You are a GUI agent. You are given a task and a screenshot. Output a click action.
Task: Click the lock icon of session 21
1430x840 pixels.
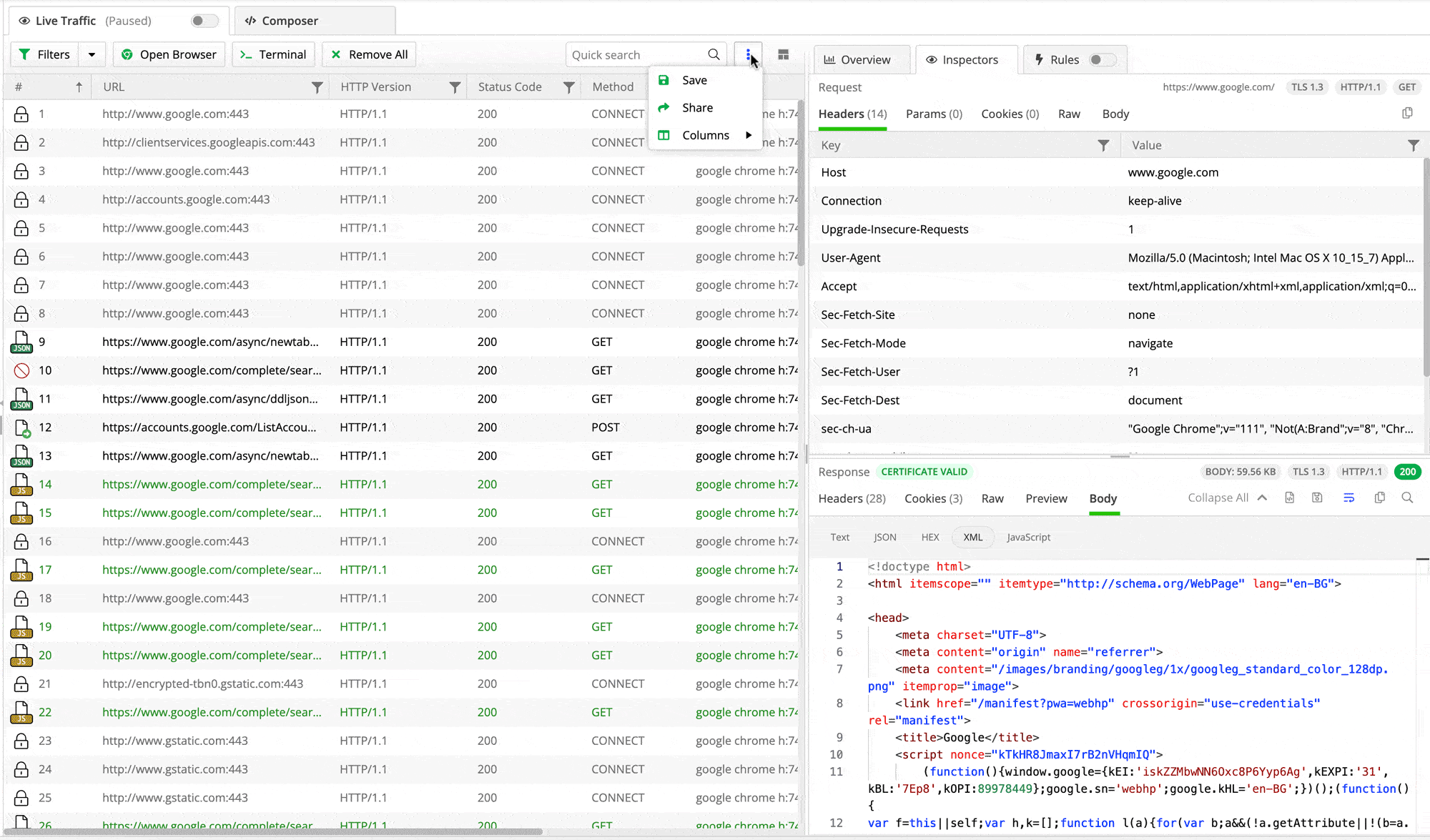click(x=21, y=684)
